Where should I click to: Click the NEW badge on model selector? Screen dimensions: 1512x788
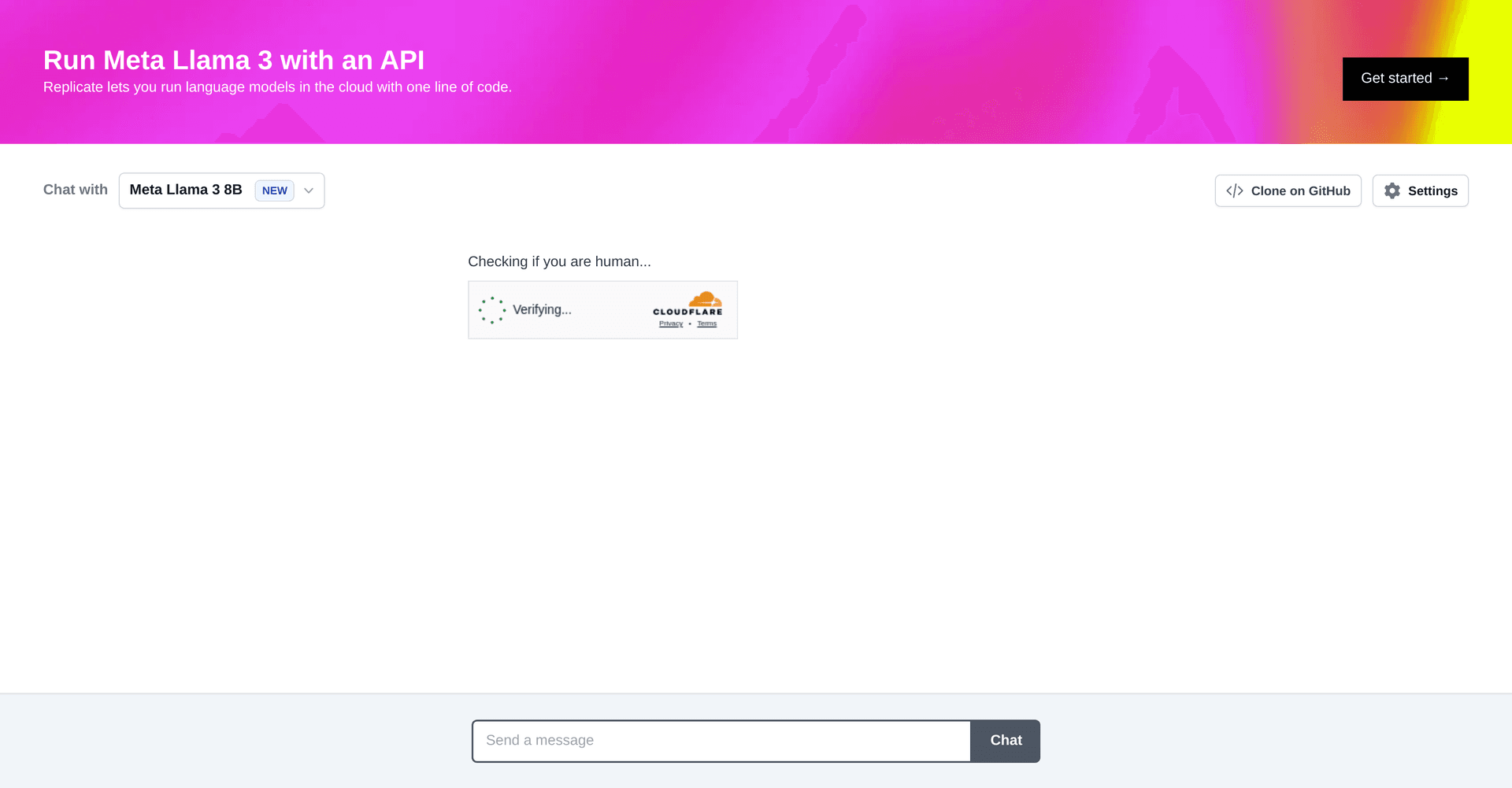click(x=274, y=191)
